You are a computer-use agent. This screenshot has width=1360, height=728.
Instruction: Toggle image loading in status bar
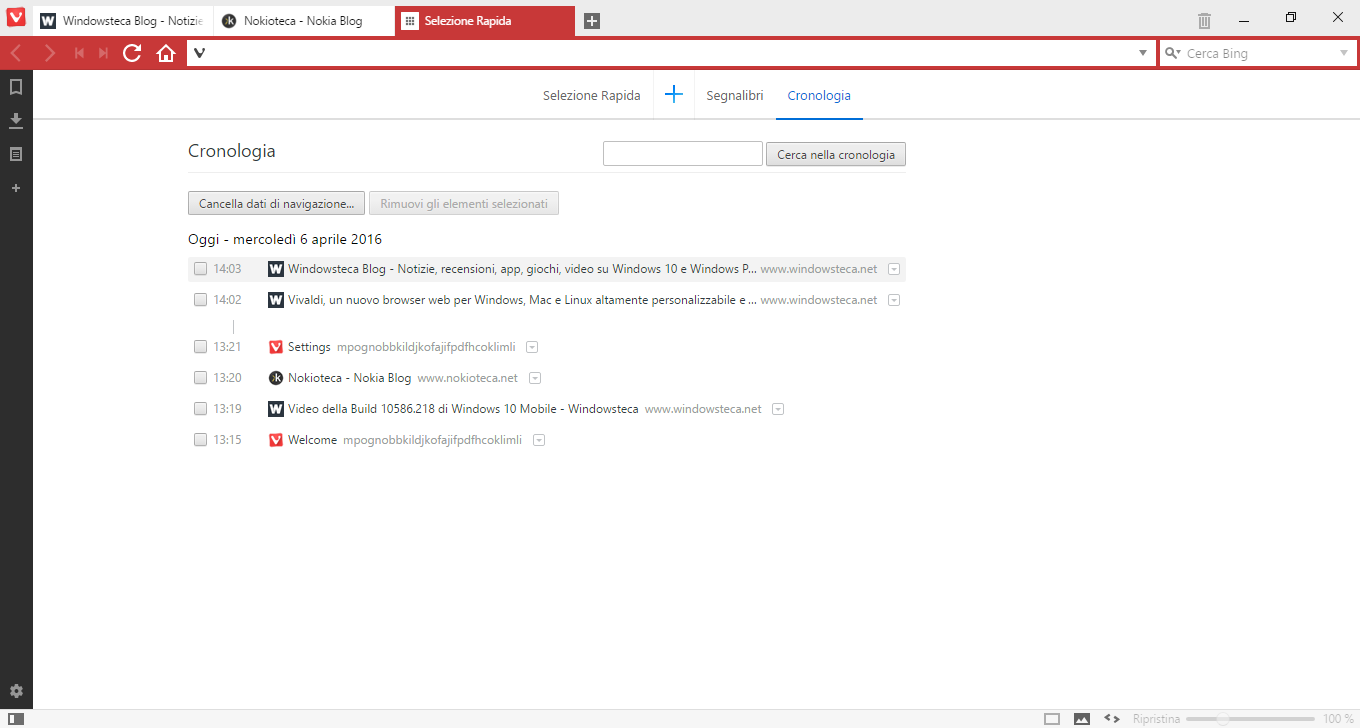coord(1082,719)
